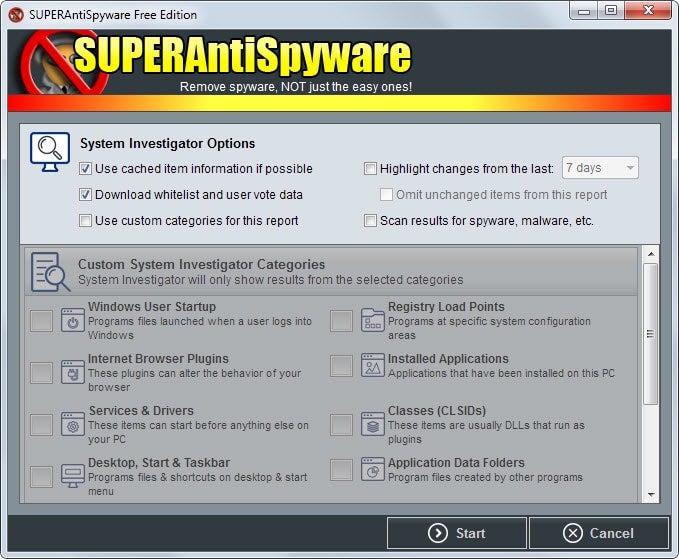
Task: Open the 7 days dropdown
Action: (600, 168)
